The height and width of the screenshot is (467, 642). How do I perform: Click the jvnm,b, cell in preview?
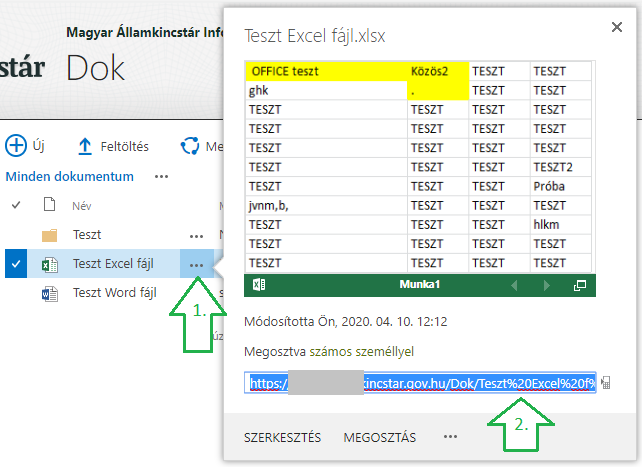tap(326, 205)
